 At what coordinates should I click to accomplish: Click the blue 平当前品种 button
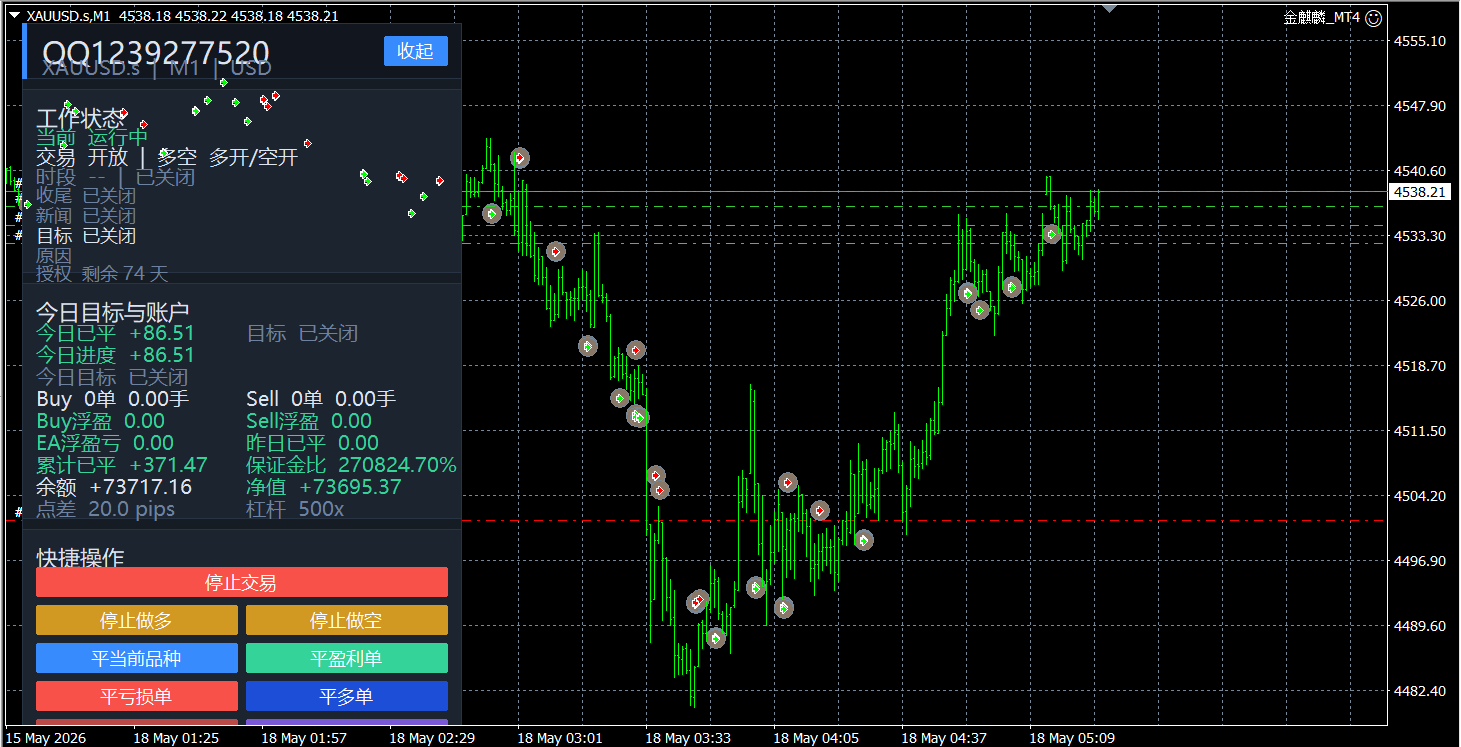(x=136, y=658)
